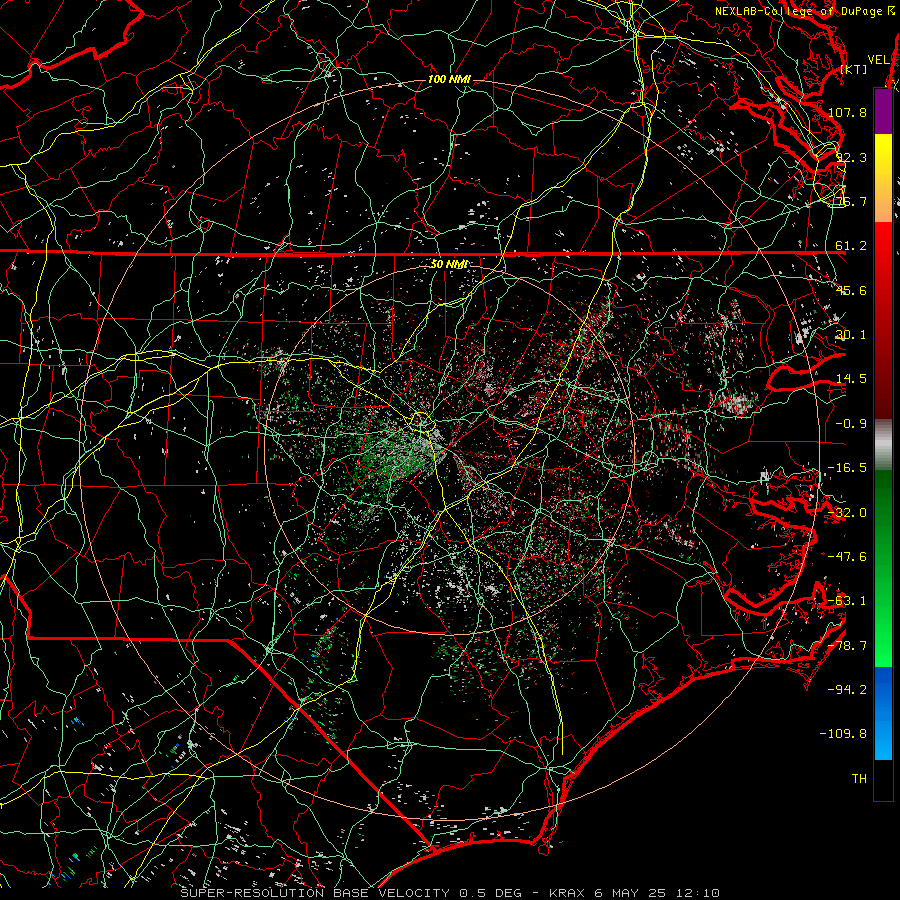The image size is (900, 900).
Task: Click the -78.7 velocity scale value
Action: point(847,646)
